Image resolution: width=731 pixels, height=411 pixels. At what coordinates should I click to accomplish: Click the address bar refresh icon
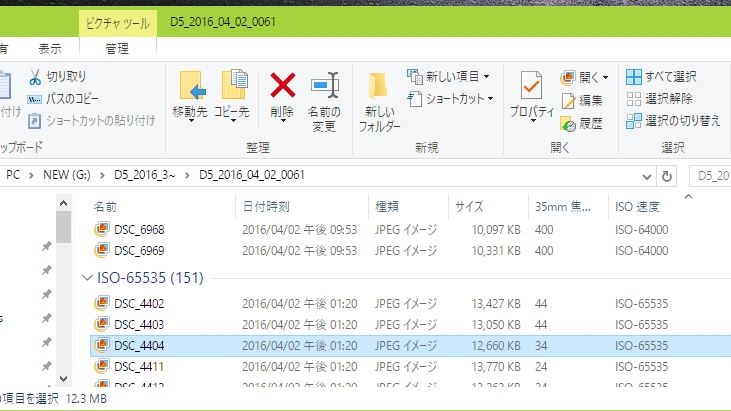point(667,176)
